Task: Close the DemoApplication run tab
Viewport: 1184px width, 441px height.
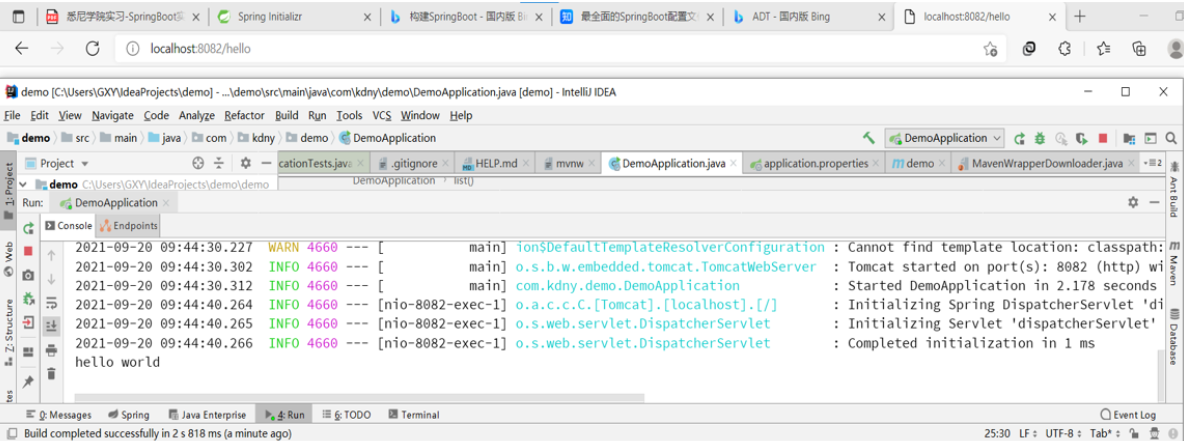Action: click(167, 203)
